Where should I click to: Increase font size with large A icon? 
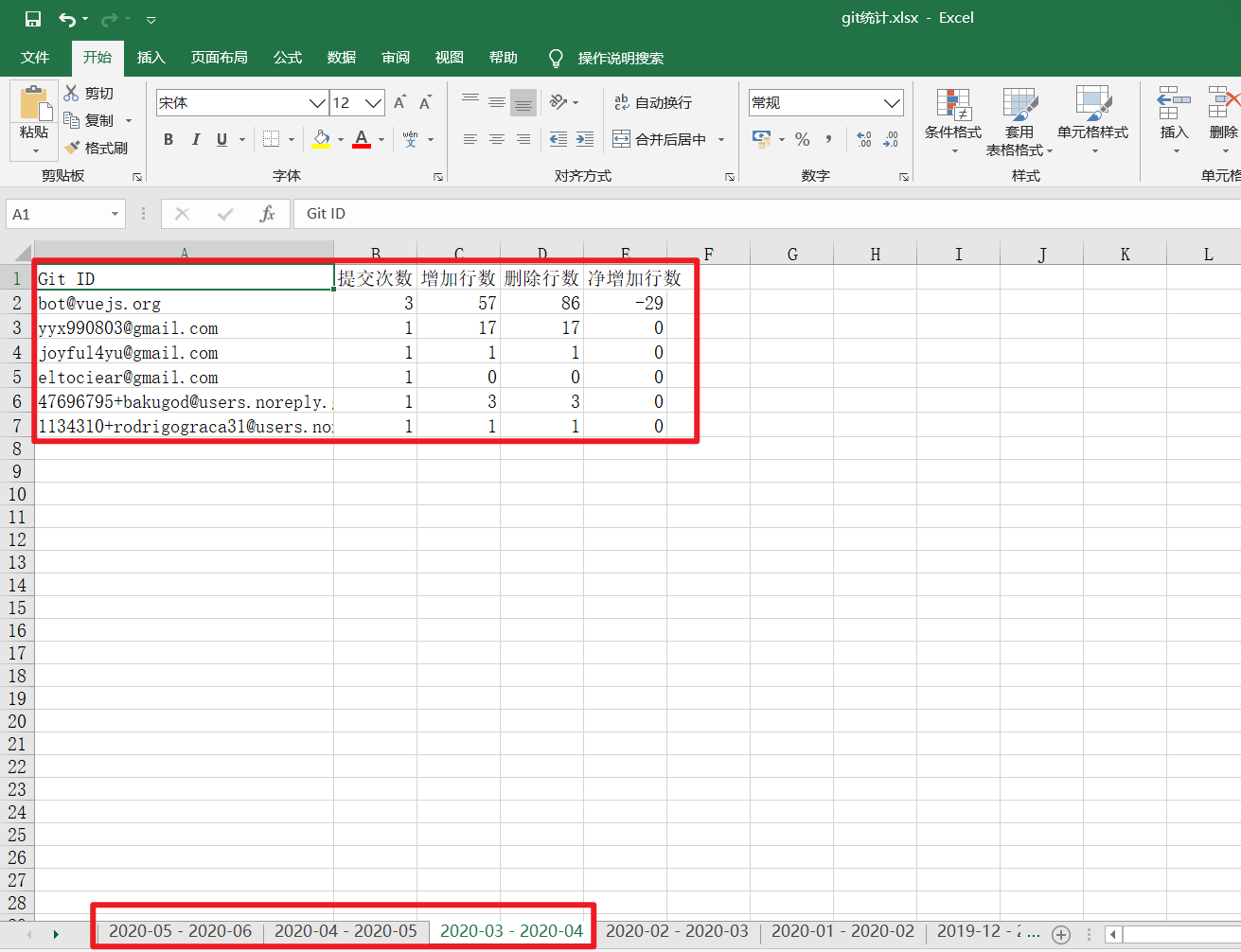tap(399, 102)
